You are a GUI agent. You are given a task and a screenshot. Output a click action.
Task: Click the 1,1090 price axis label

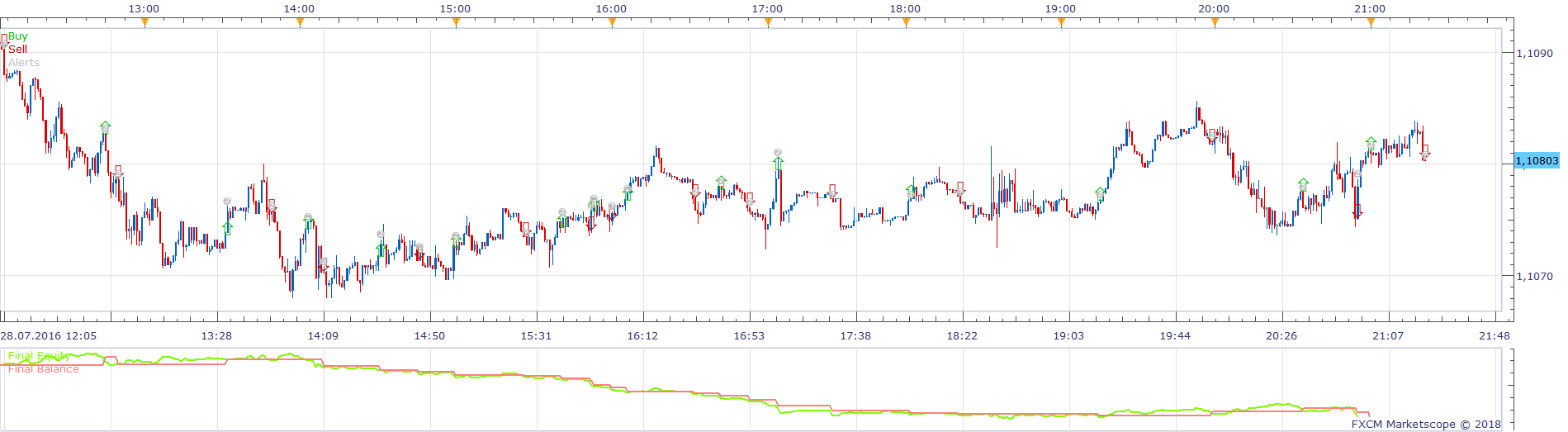tap(1535, 53)
